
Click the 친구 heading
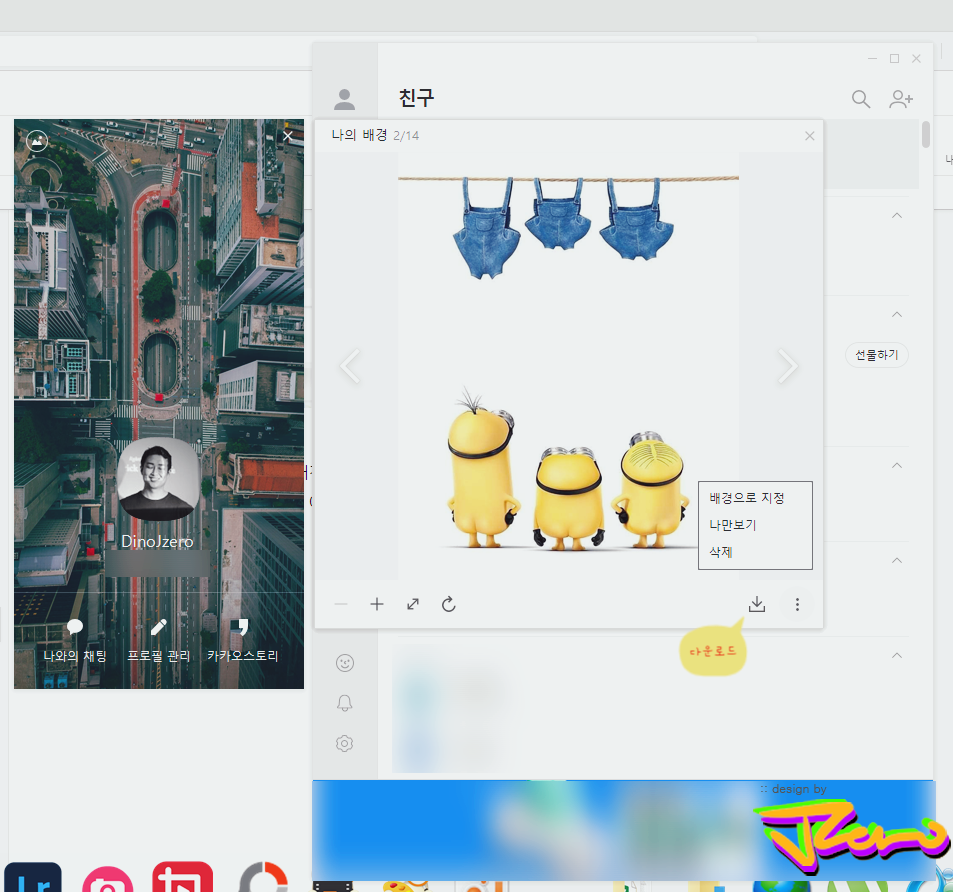[x=416, y=98]
